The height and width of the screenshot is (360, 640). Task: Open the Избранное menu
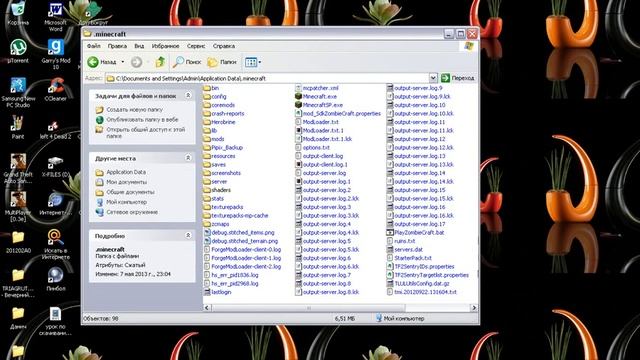pyautogui.click(x=165, y=46)
